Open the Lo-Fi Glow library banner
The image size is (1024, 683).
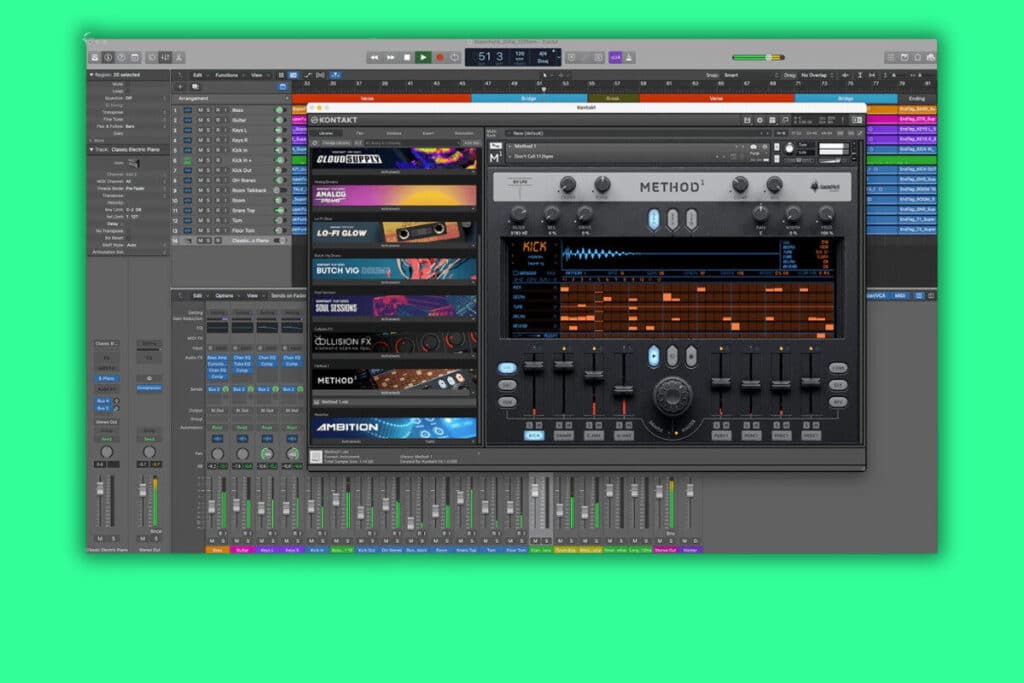[x=395, y=232]
